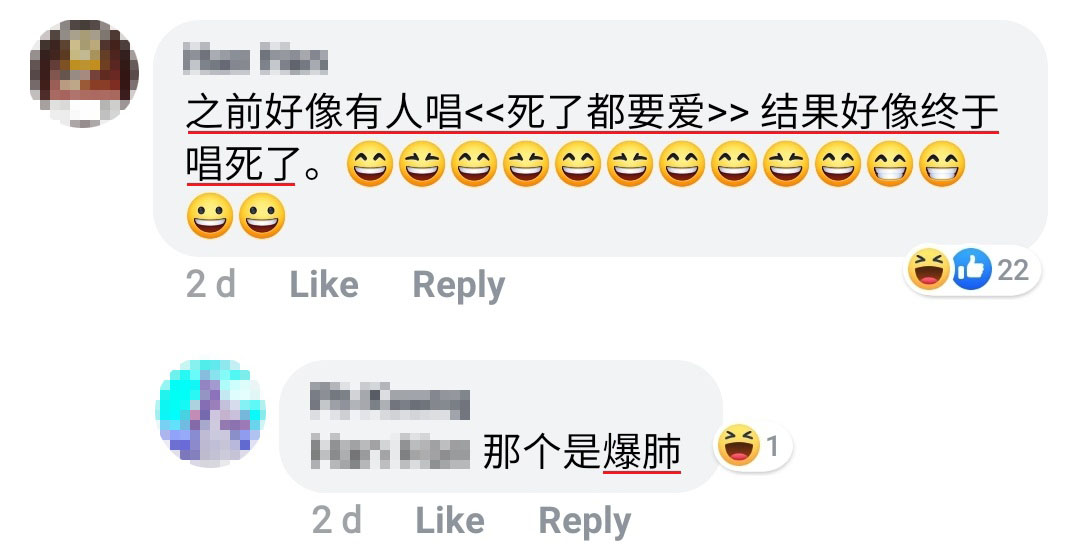The width and height of the screenshot is (1080, 555).
Task: Click the last smiley emoji on the bottom emoji row
Action: pyautogui.click(x=262, y=216)
